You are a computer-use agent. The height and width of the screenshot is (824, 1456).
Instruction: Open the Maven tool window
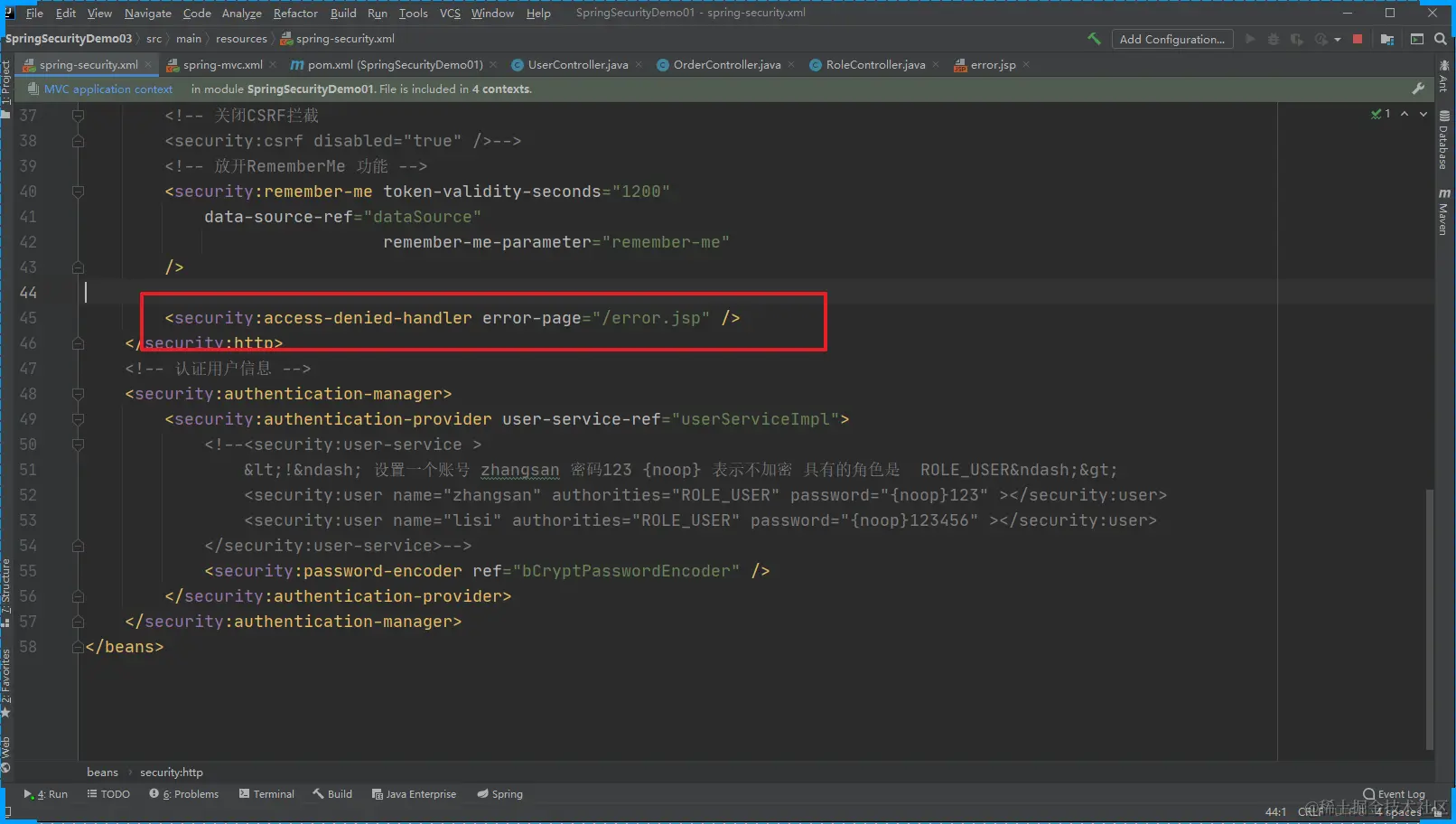tap(1444, 212)
